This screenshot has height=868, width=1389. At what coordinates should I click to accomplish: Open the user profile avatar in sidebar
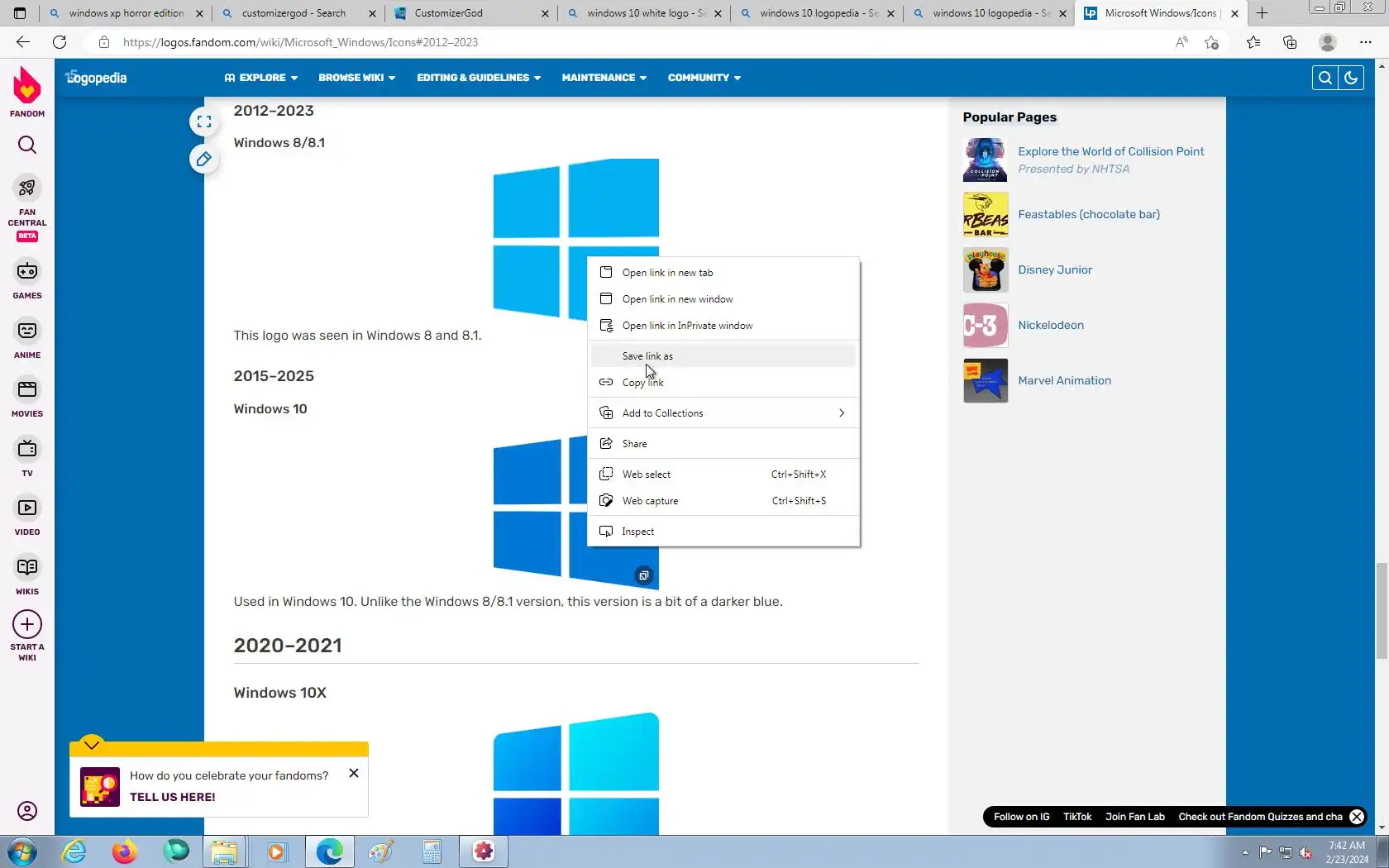click(27, 812)
